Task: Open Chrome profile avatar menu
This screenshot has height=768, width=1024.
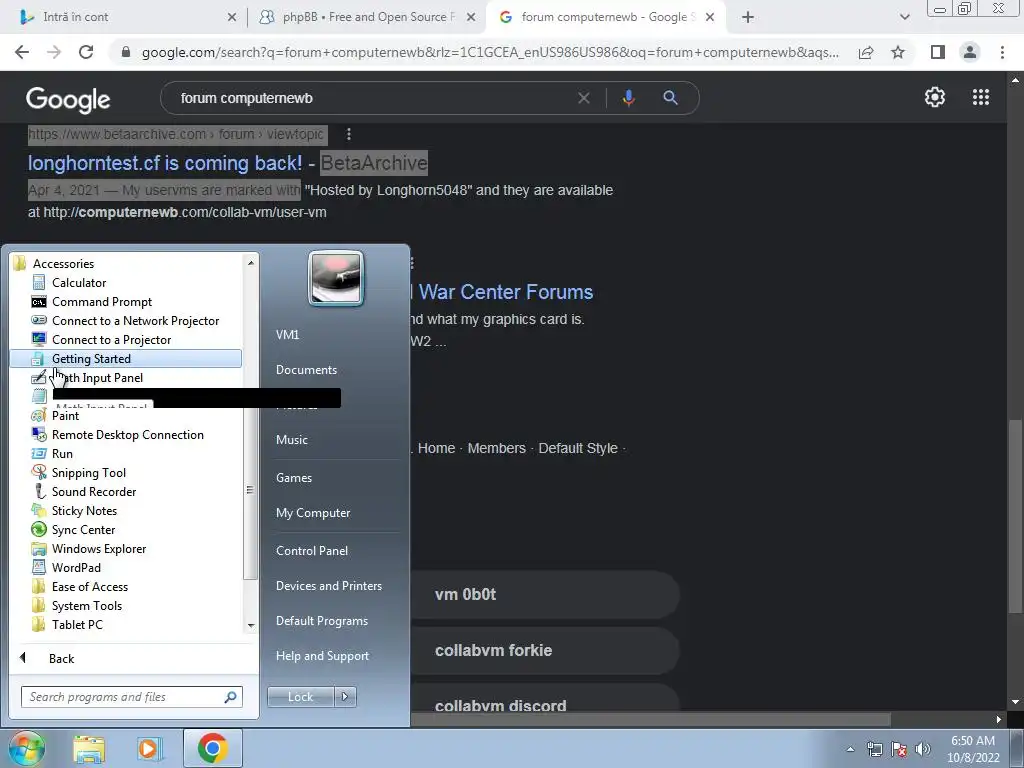Action: pos(970,52)
